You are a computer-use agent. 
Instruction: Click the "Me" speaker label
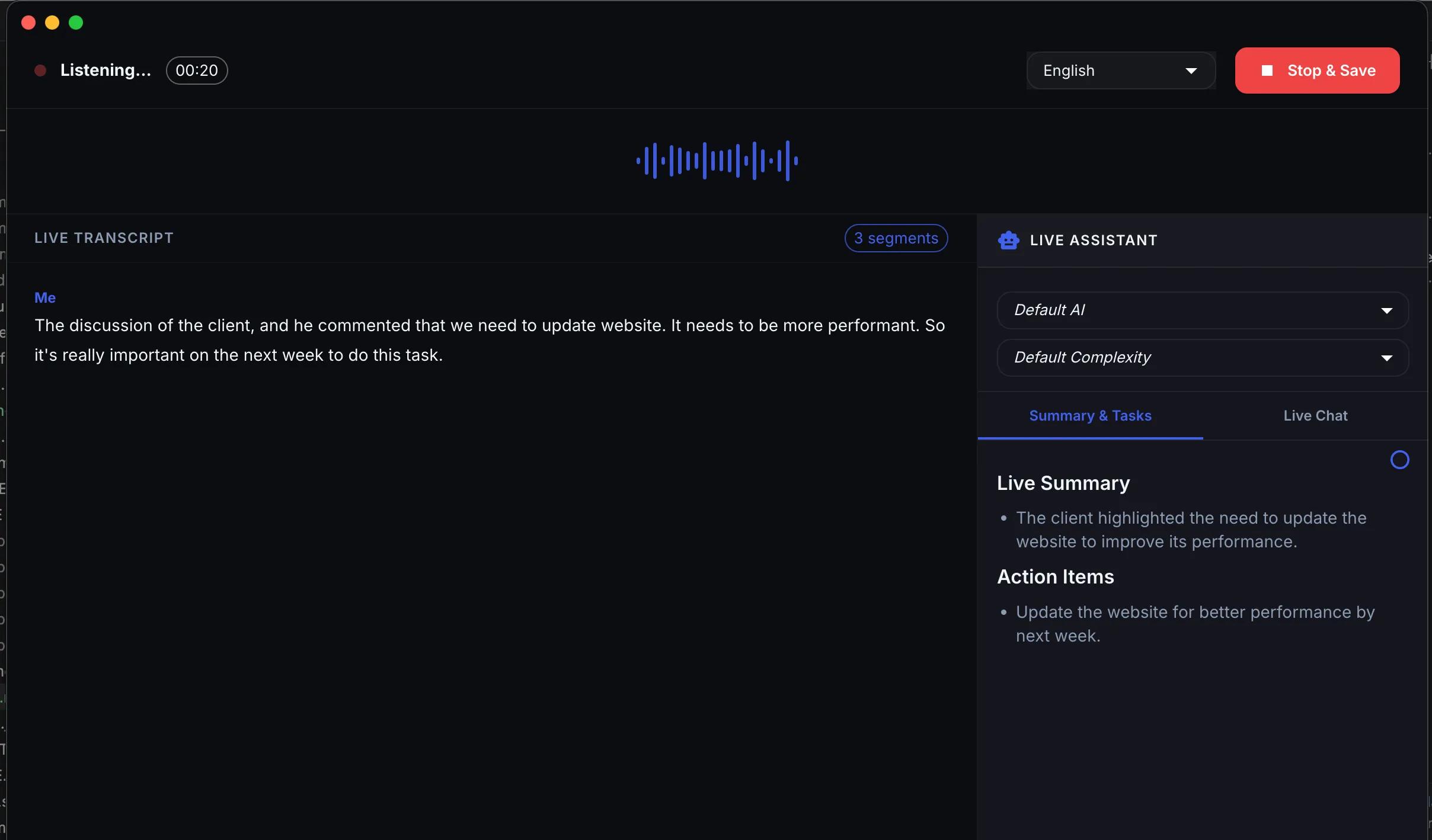[x=45, y=297]
